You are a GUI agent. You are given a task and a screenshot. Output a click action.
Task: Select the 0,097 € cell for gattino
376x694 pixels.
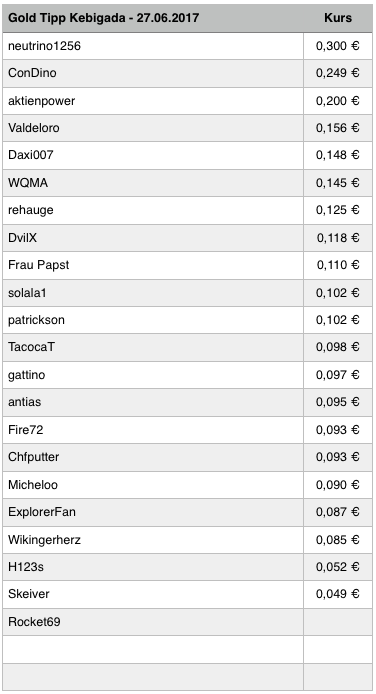click(338, 375)
